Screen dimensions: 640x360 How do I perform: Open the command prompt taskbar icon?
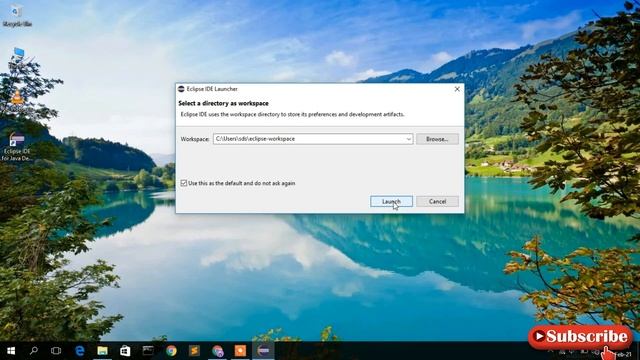point(148,351)
